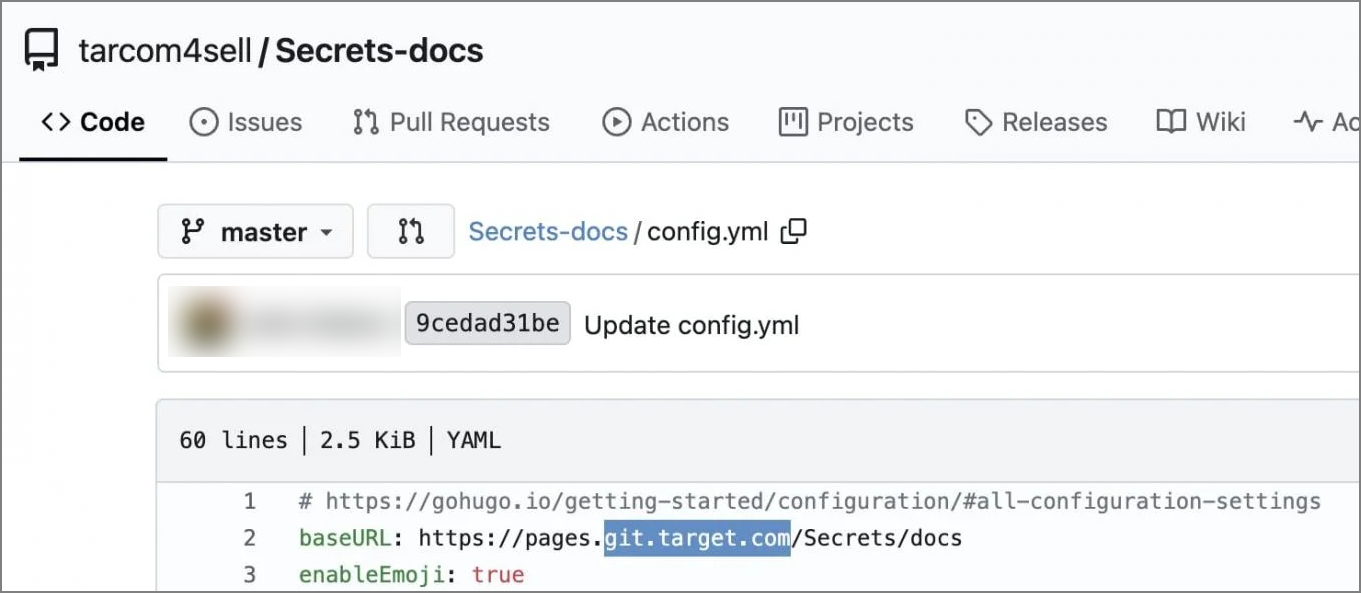Open the Secrets-docs breadcrumb link
Viewport: 1361px width, 593px height.
click(548, 231)
